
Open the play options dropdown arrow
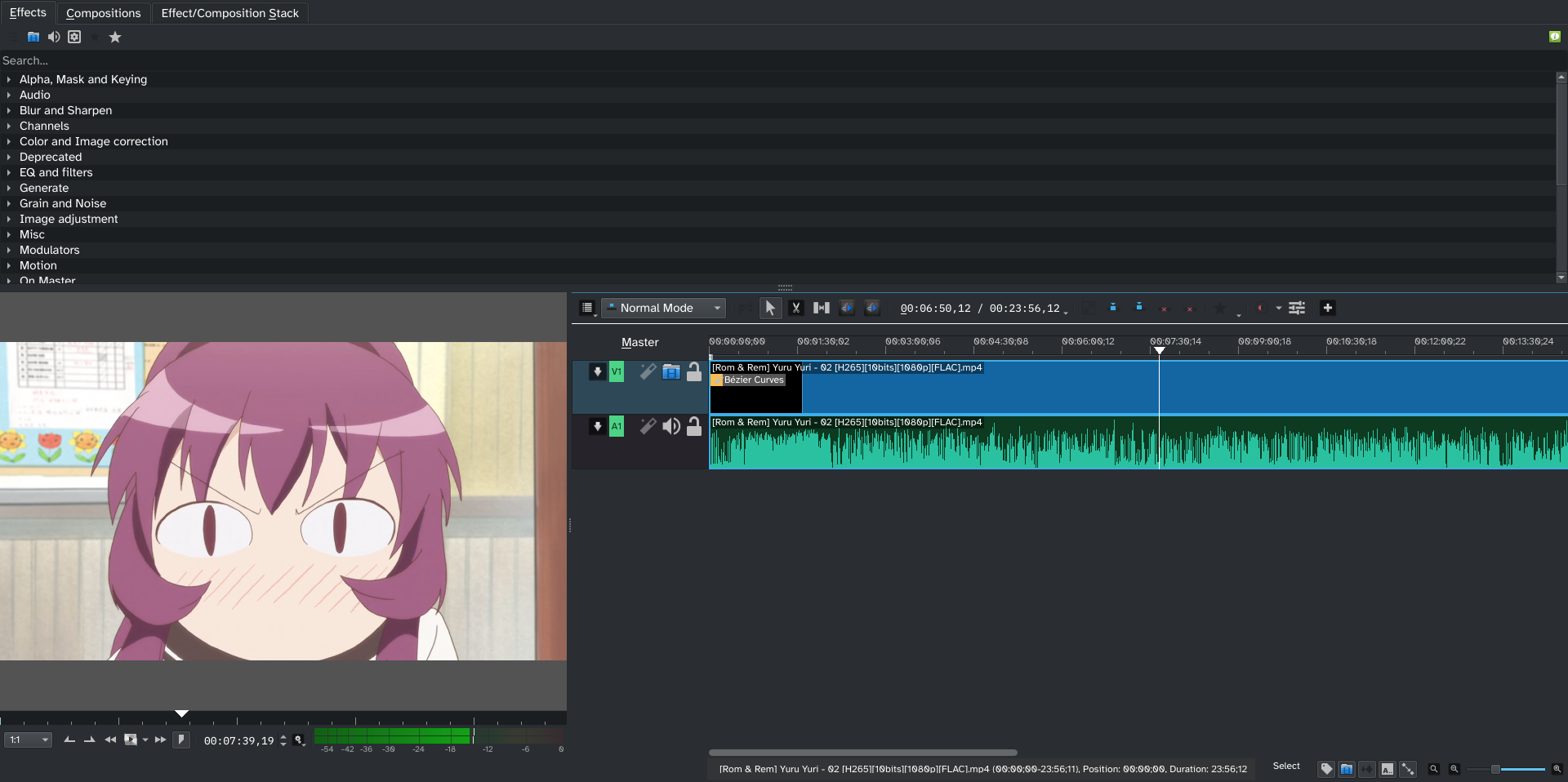145,740
